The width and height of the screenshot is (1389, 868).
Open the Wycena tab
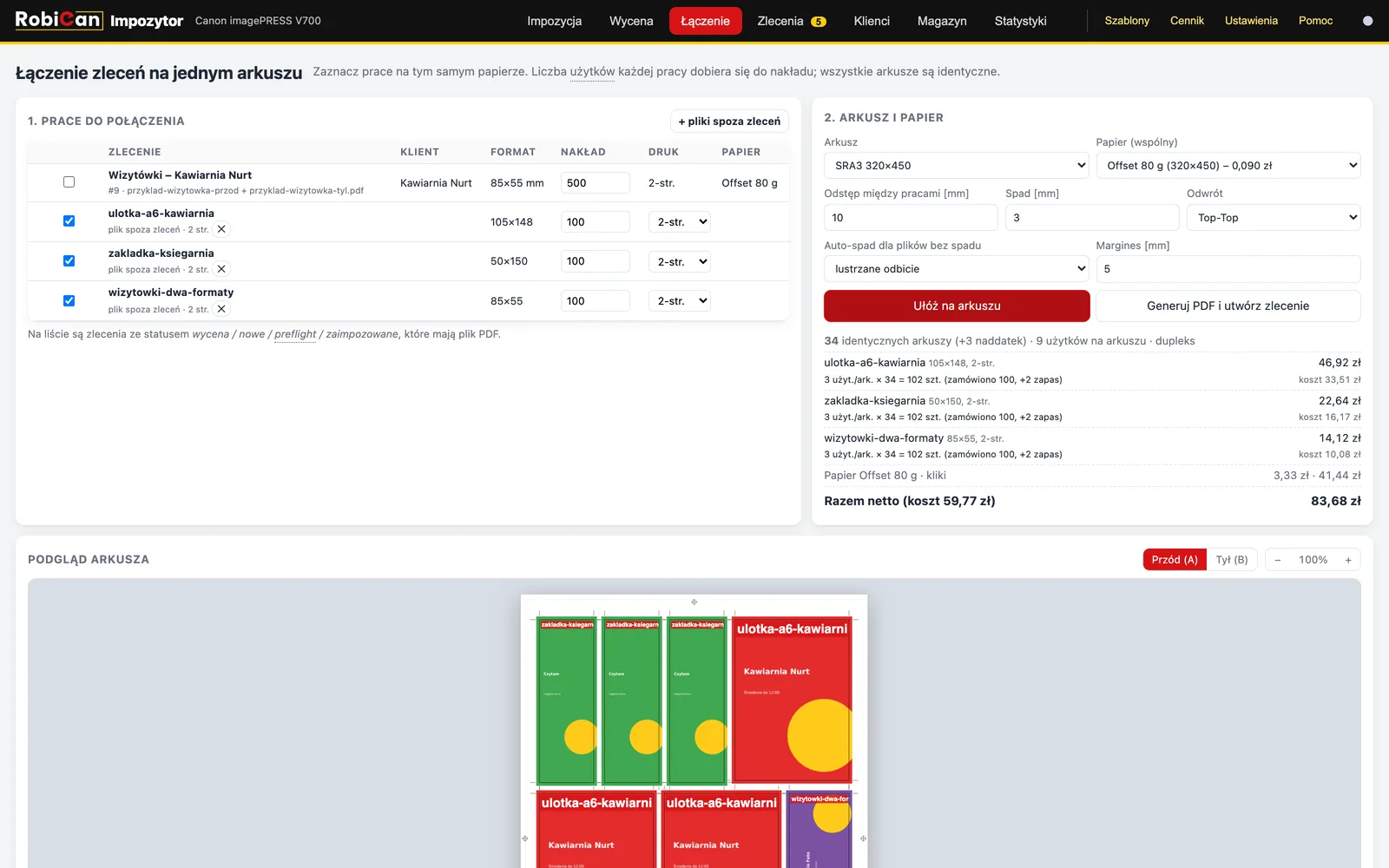(x=631, y=21)
